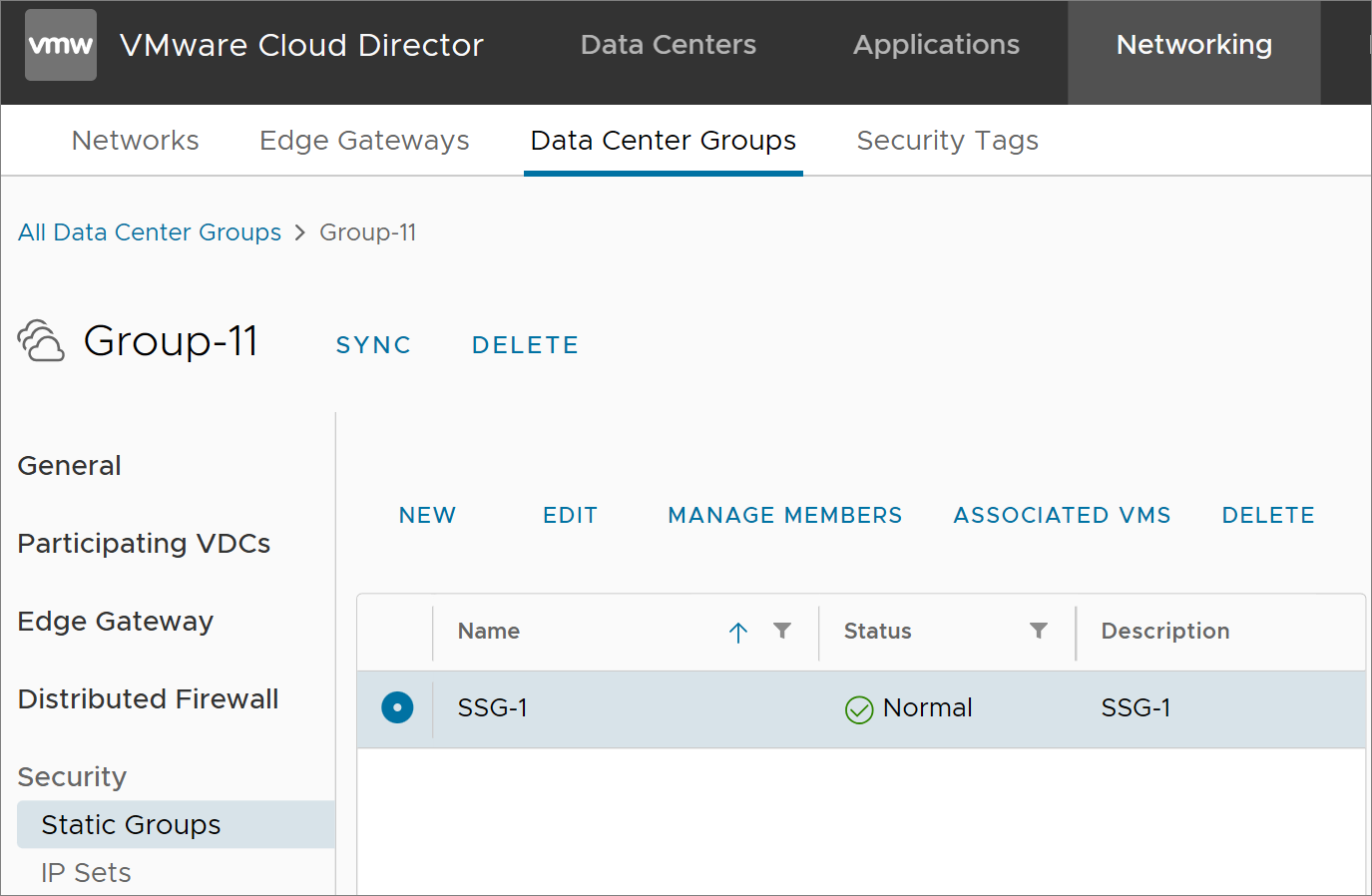Open the Networking top menu
Screen dimensions: 1372x896
click(x=1194, y=45)
